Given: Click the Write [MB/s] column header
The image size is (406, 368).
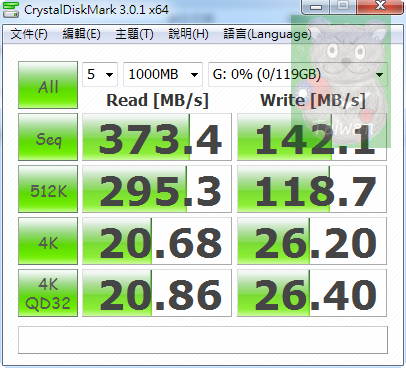Looking at the screenshot, I should (x=313, y=100).
